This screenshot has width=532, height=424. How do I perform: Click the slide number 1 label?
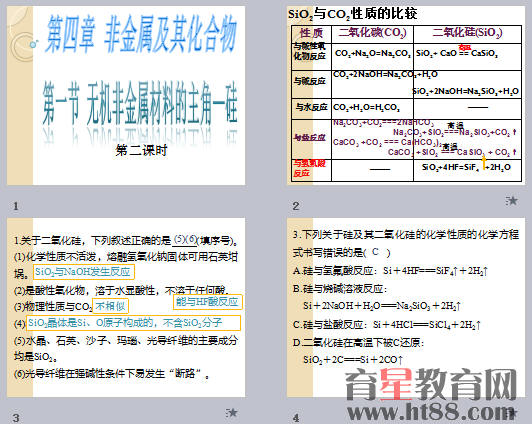click(16, 206)
